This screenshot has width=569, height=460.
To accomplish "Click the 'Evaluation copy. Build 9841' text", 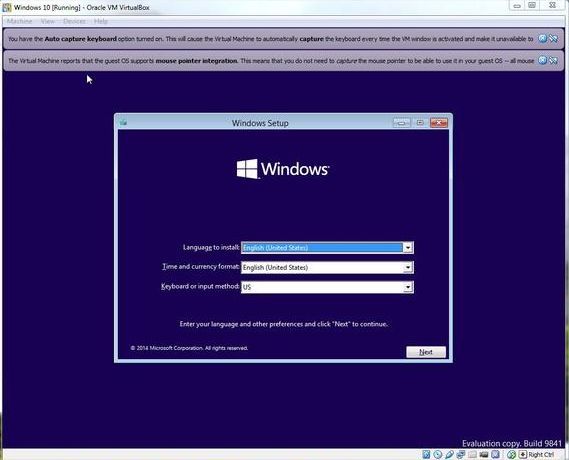I will 512,443.
